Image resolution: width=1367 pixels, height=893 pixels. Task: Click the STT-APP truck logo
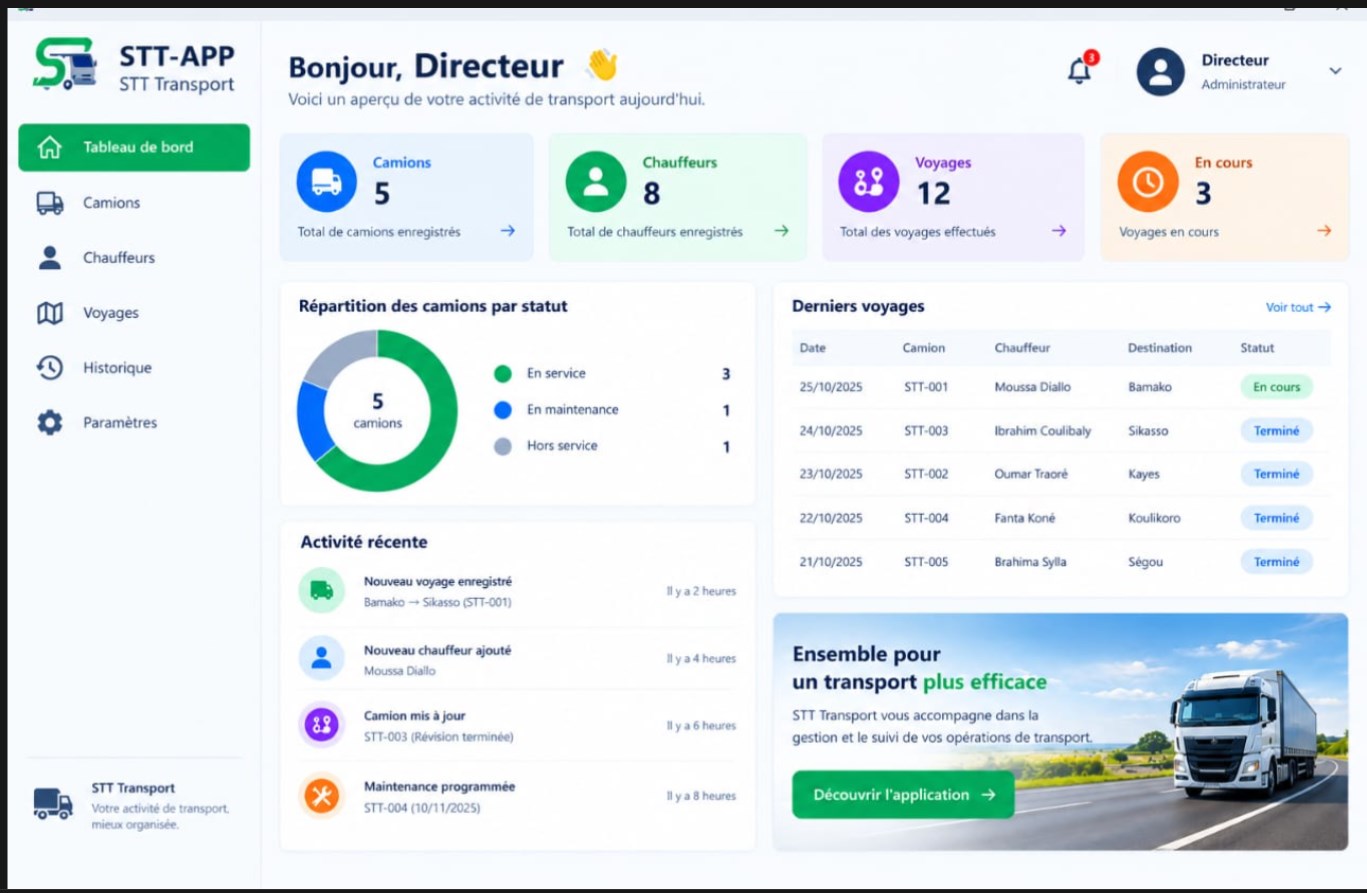(x=65, y=65)
